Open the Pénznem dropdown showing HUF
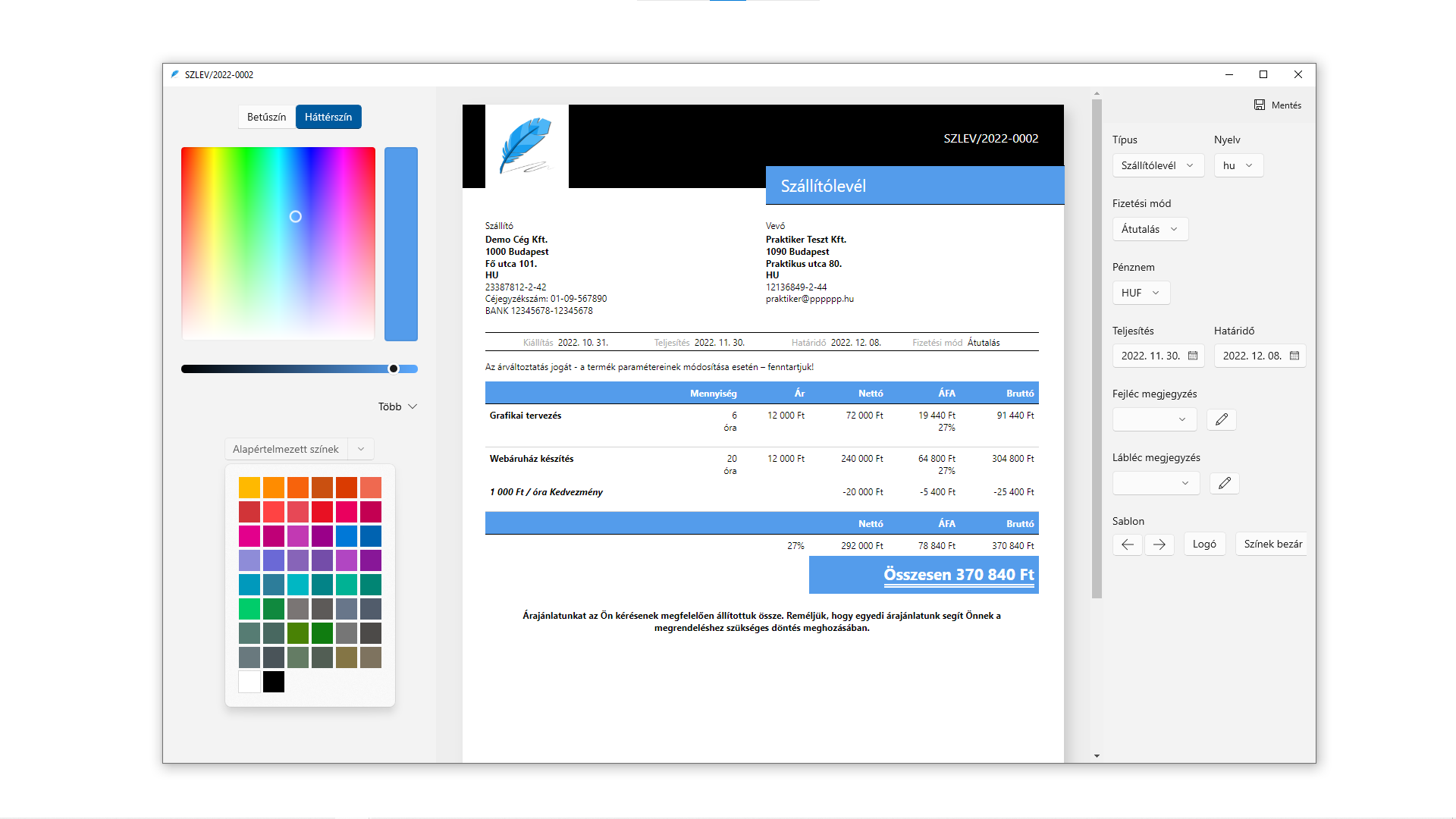This screenshot has width=1456, height=819. 1141,293
